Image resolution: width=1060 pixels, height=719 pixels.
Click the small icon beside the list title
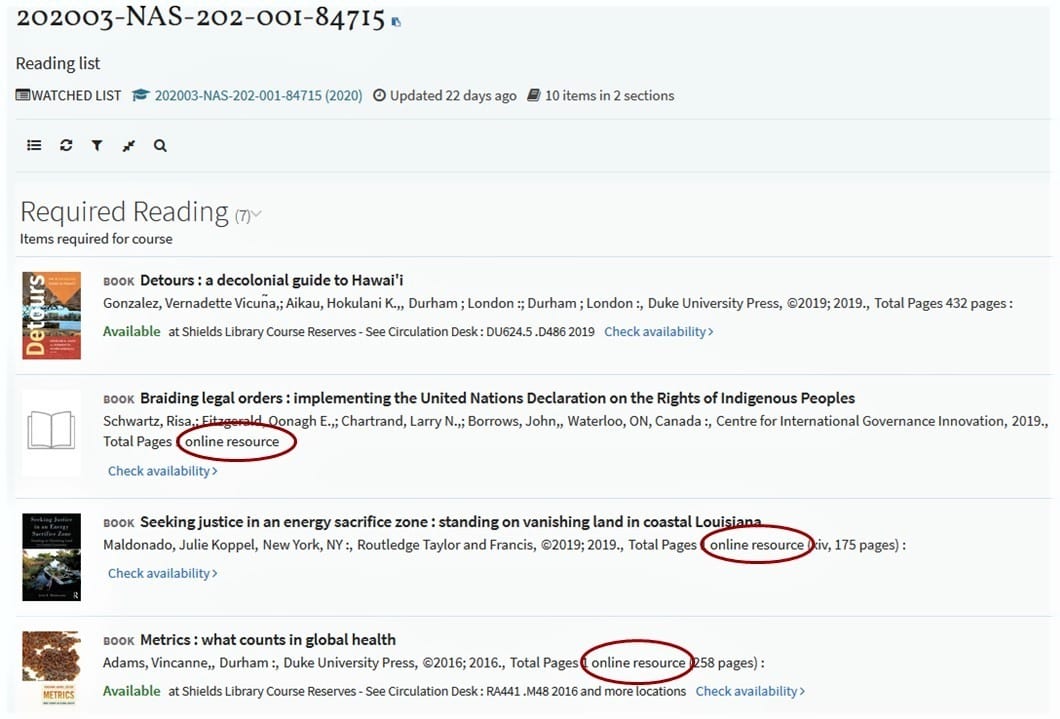coord(397,22)
